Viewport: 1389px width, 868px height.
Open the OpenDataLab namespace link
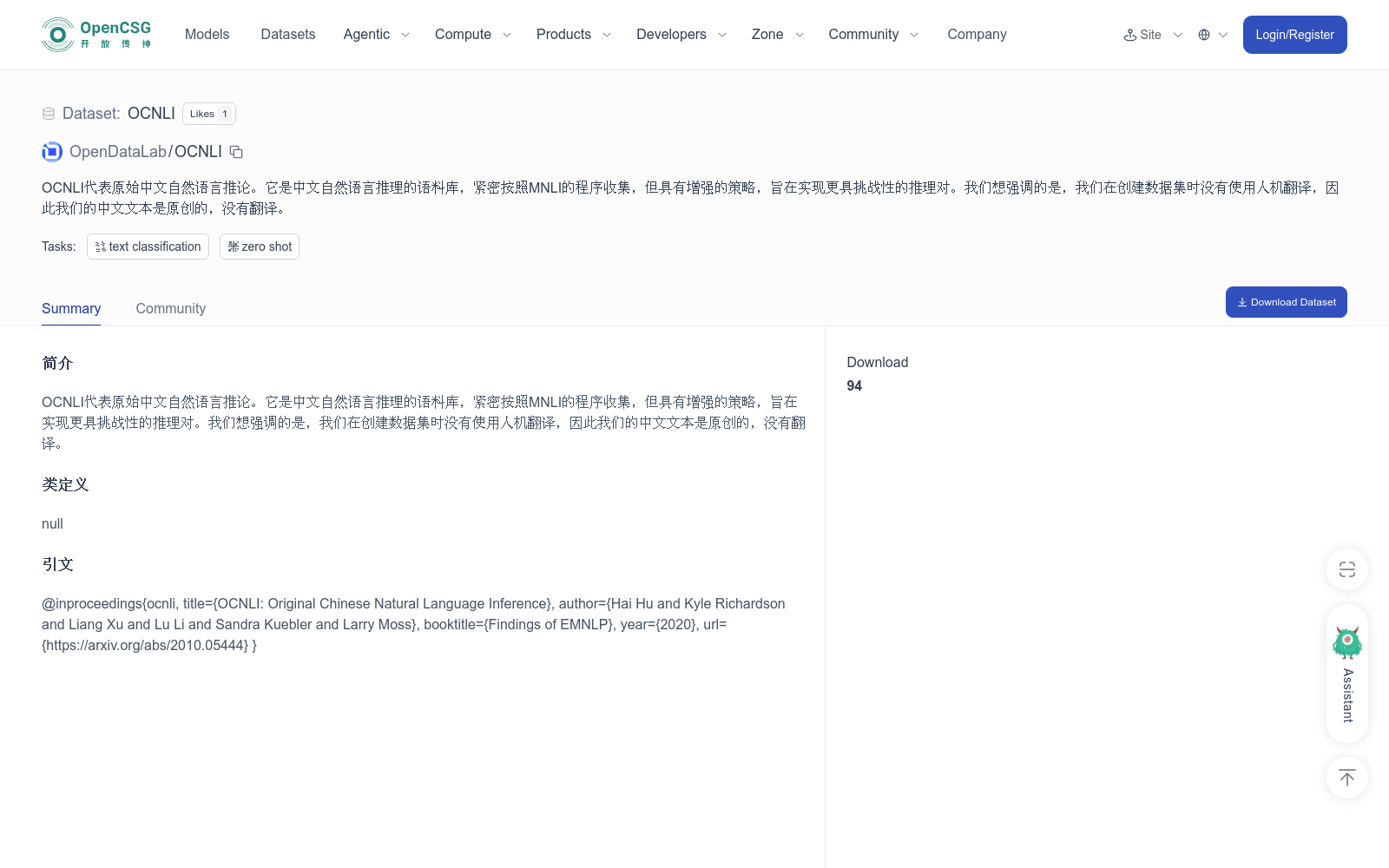point(118,152)
